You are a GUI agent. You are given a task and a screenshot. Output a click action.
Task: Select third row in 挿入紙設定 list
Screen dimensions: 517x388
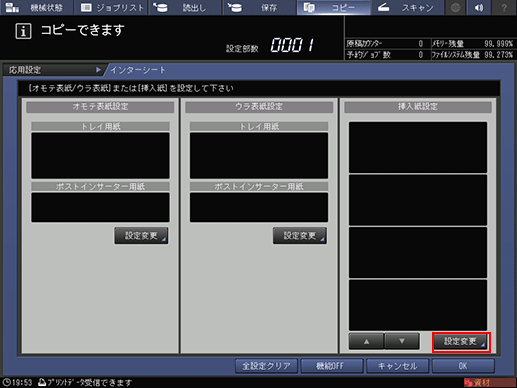click(418, 253)
